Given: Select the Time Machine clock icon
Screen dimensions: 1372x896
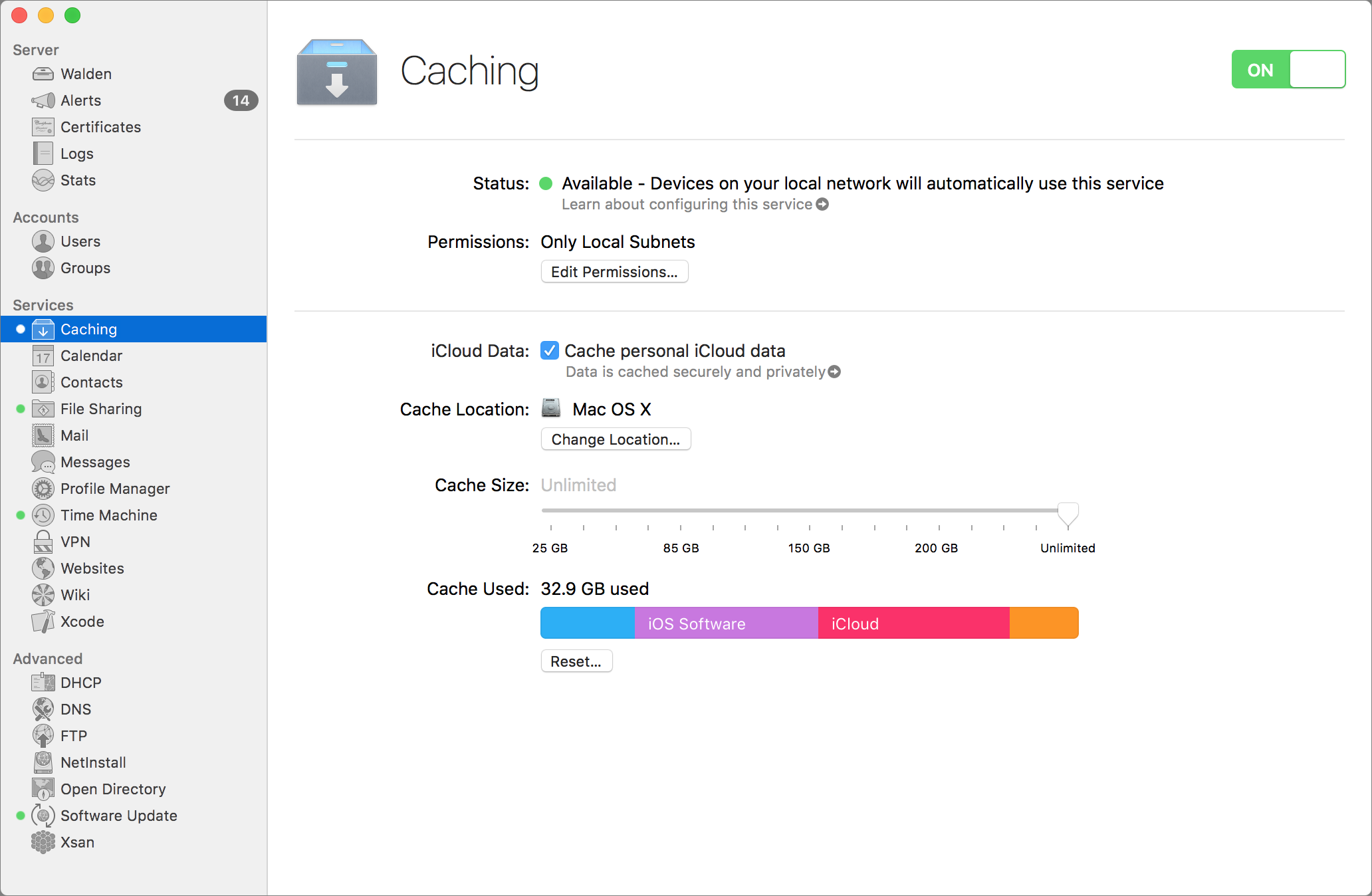Looking at the screenshot, I should point(43,515).
